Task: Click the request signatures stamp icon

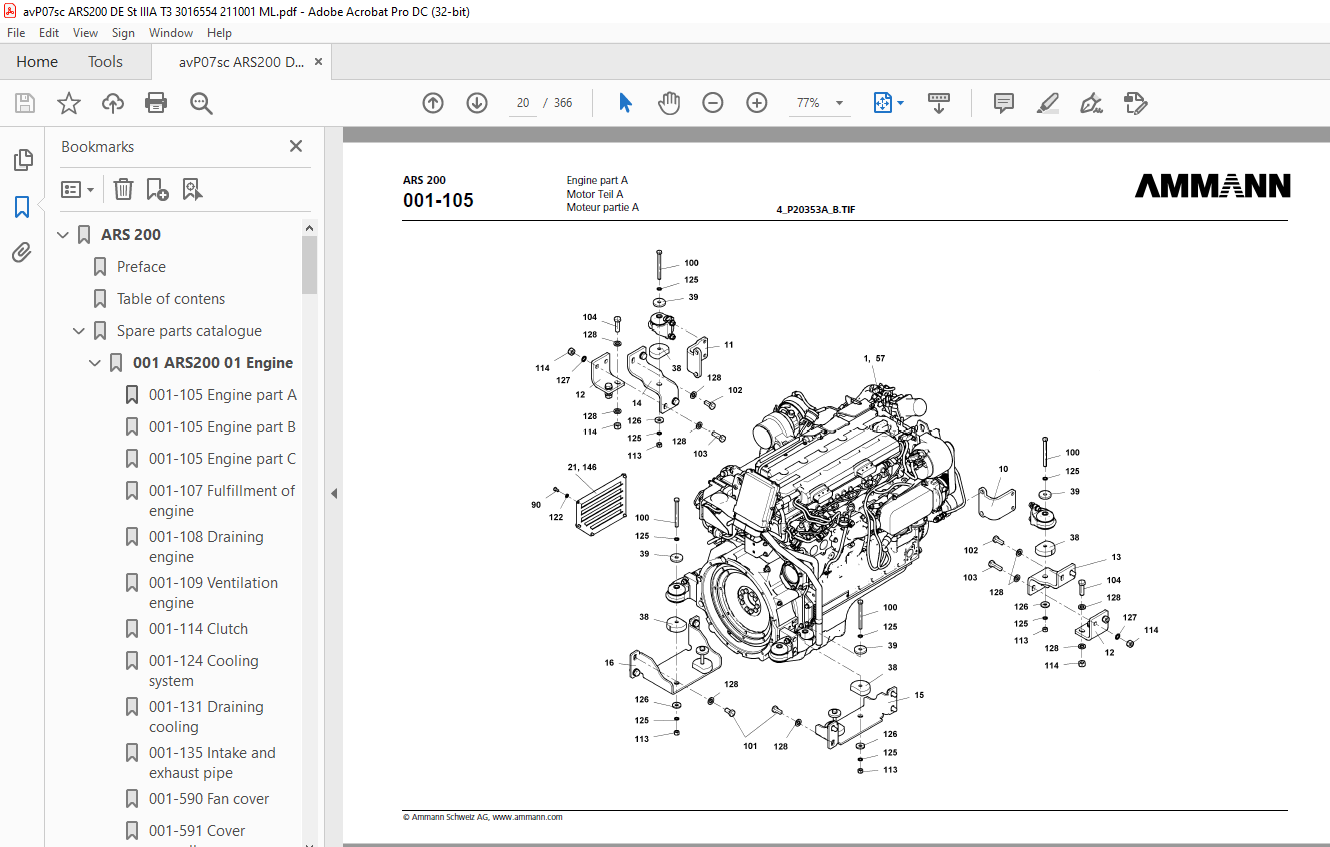Action: tap(1135, 103)
